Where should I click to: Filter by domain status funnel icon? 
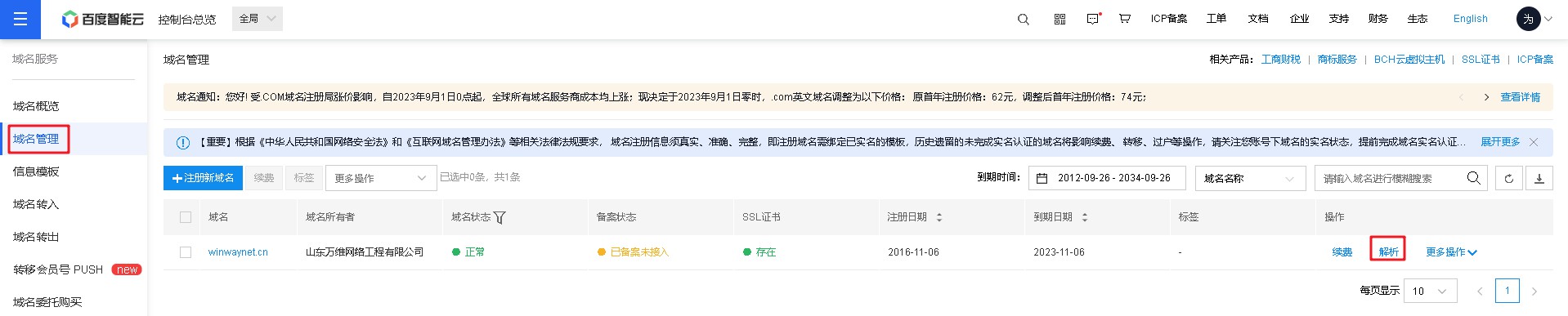pos(500,217)
